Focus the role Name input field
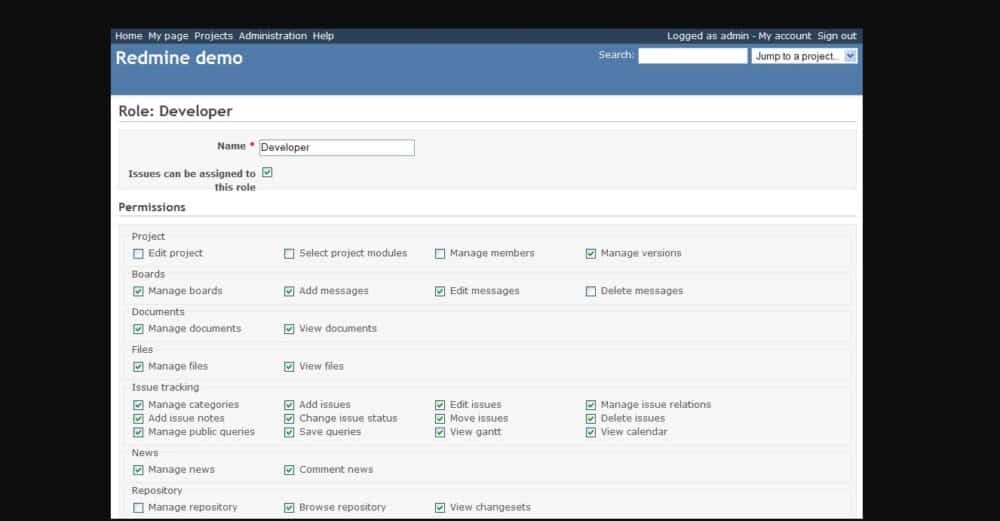Screen dimensions: 1000x521 click(x=336, y=147)
